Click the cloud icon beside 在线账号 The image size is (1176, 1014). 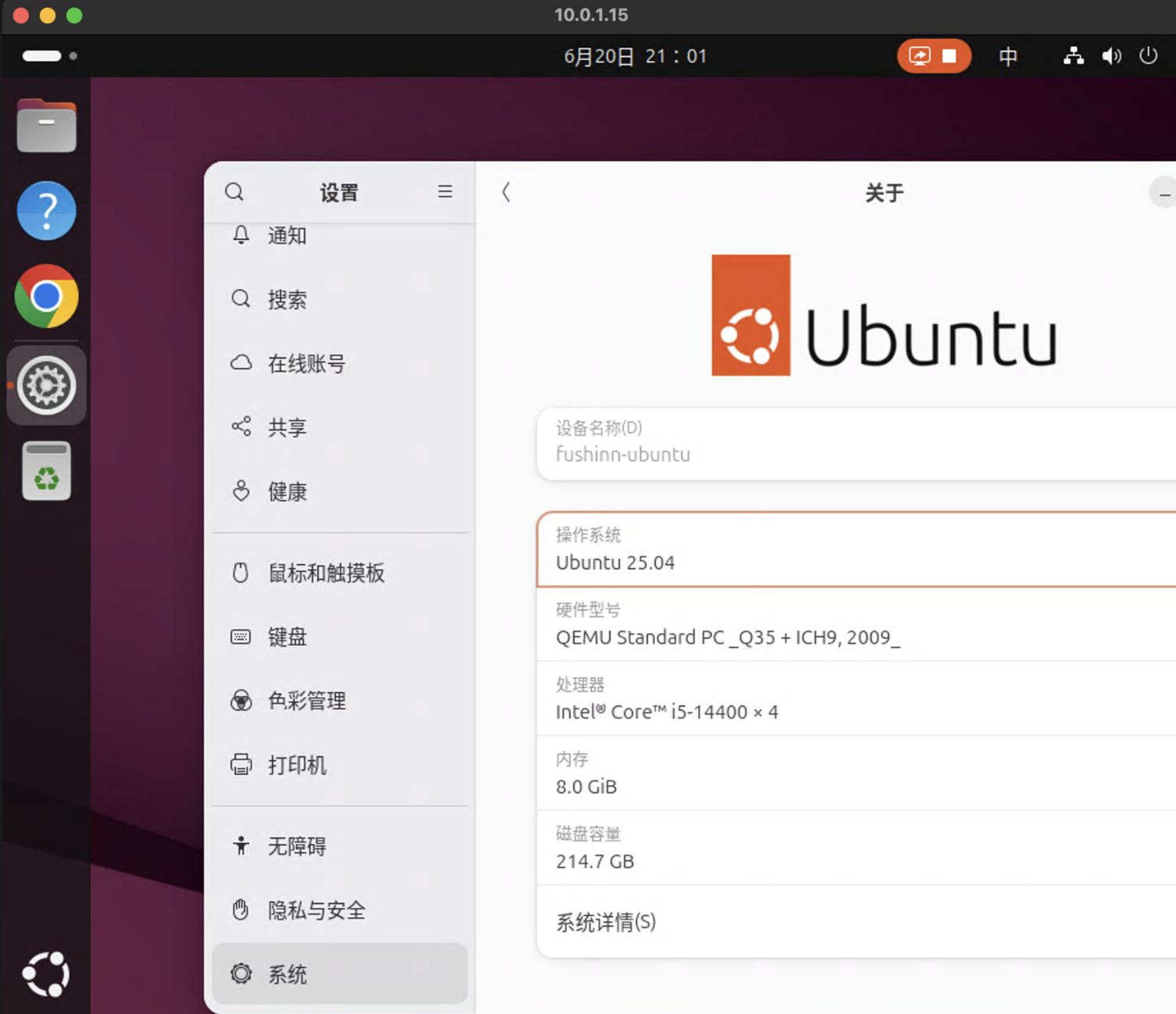241,363
